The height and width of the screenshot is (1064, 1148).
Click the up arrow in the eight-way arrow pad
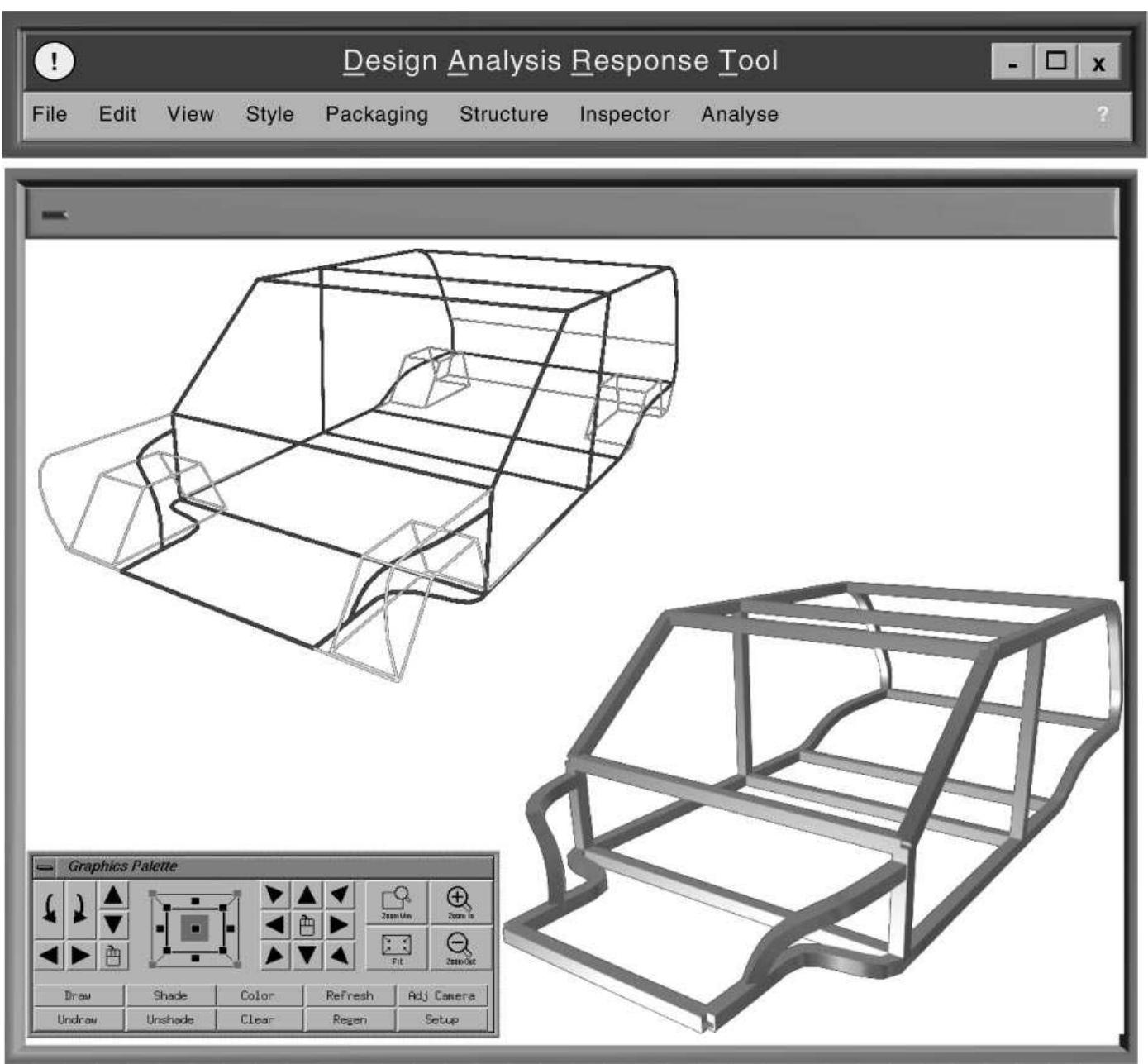[x=307, y=895]
